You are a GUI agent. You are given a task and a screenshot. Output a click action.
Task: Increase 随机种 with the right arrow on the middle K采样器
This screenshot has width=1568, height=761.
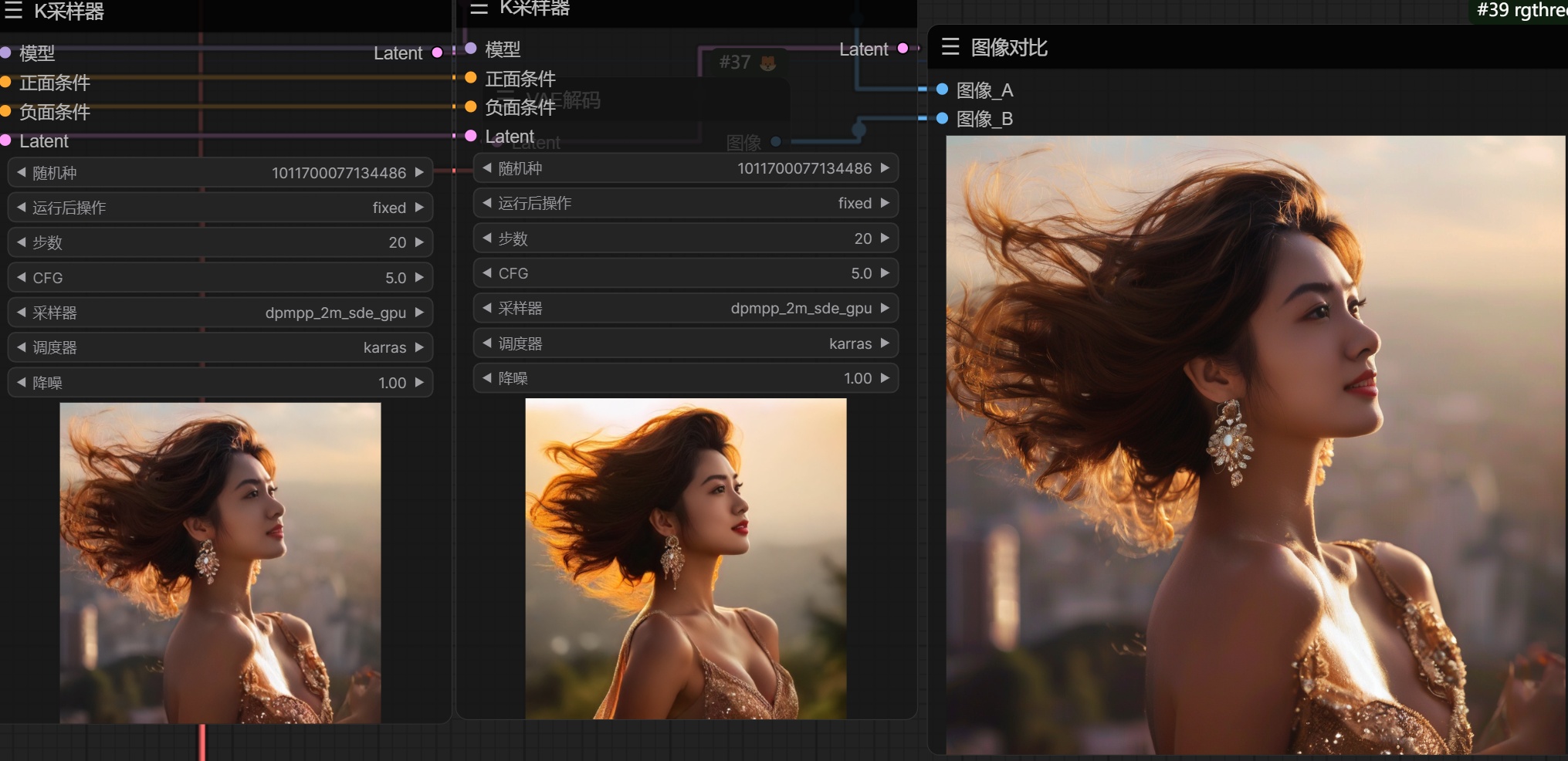click(x=885, y=168)
